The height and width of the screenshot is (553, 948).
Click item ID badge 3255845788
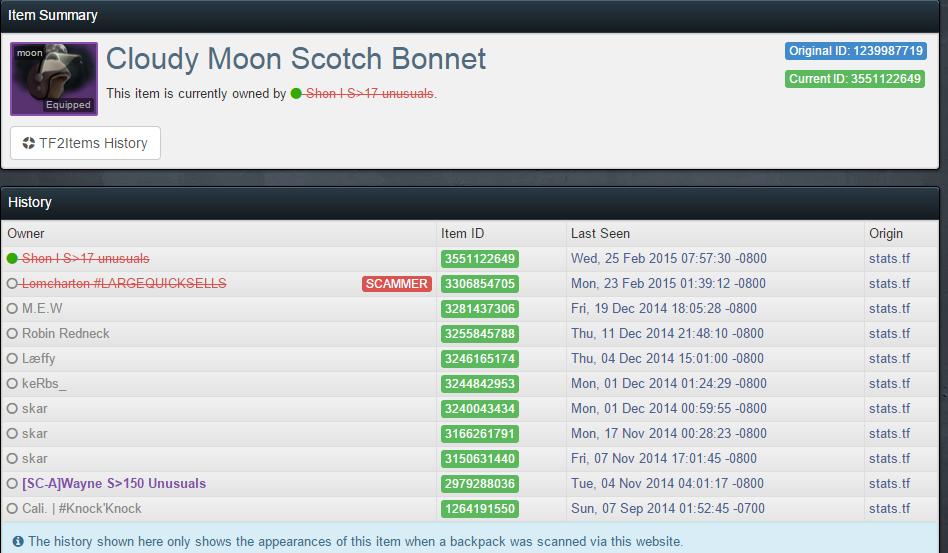coord(479,334)
